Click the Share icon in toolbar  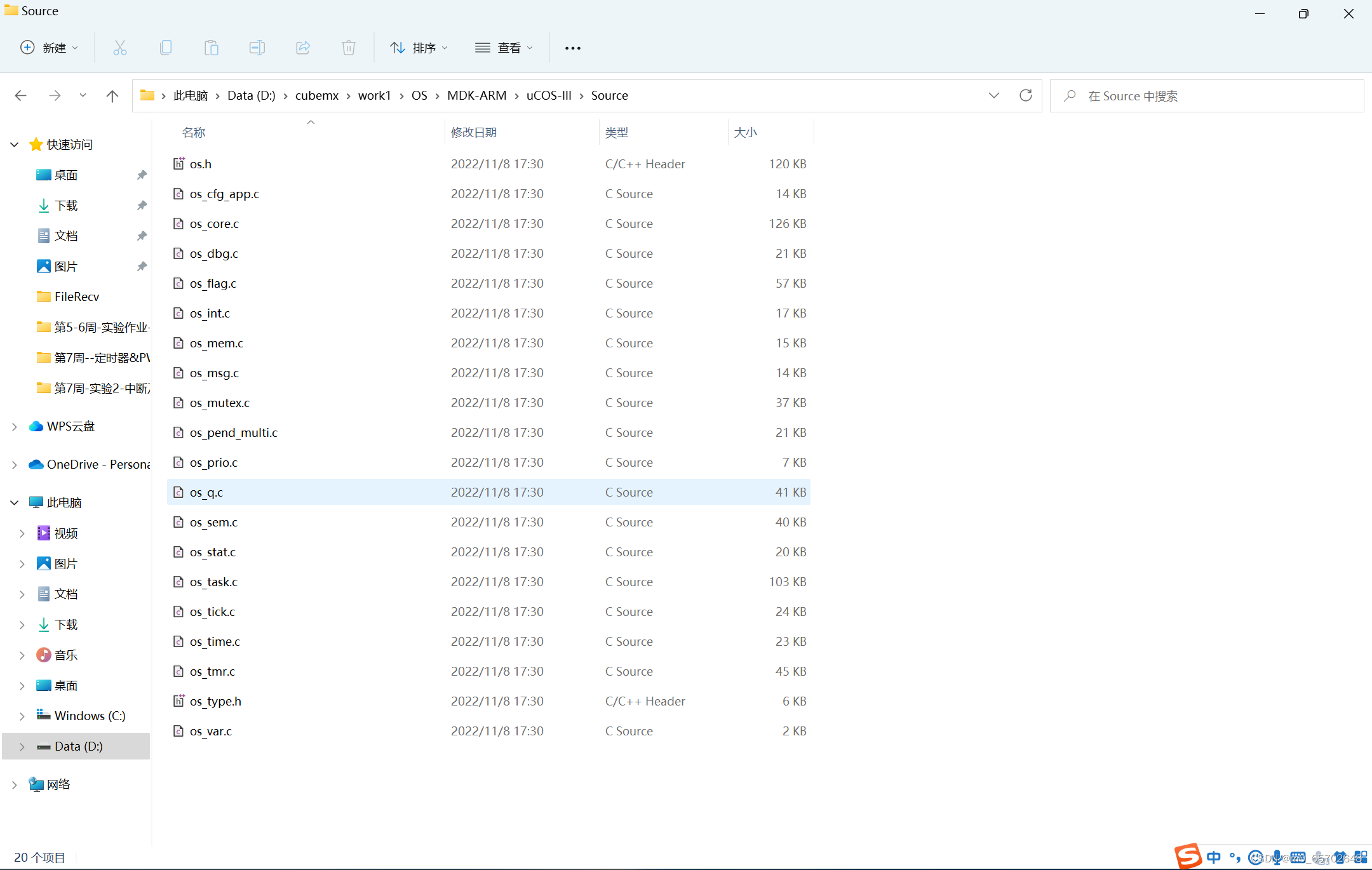[x=303, y=48]
